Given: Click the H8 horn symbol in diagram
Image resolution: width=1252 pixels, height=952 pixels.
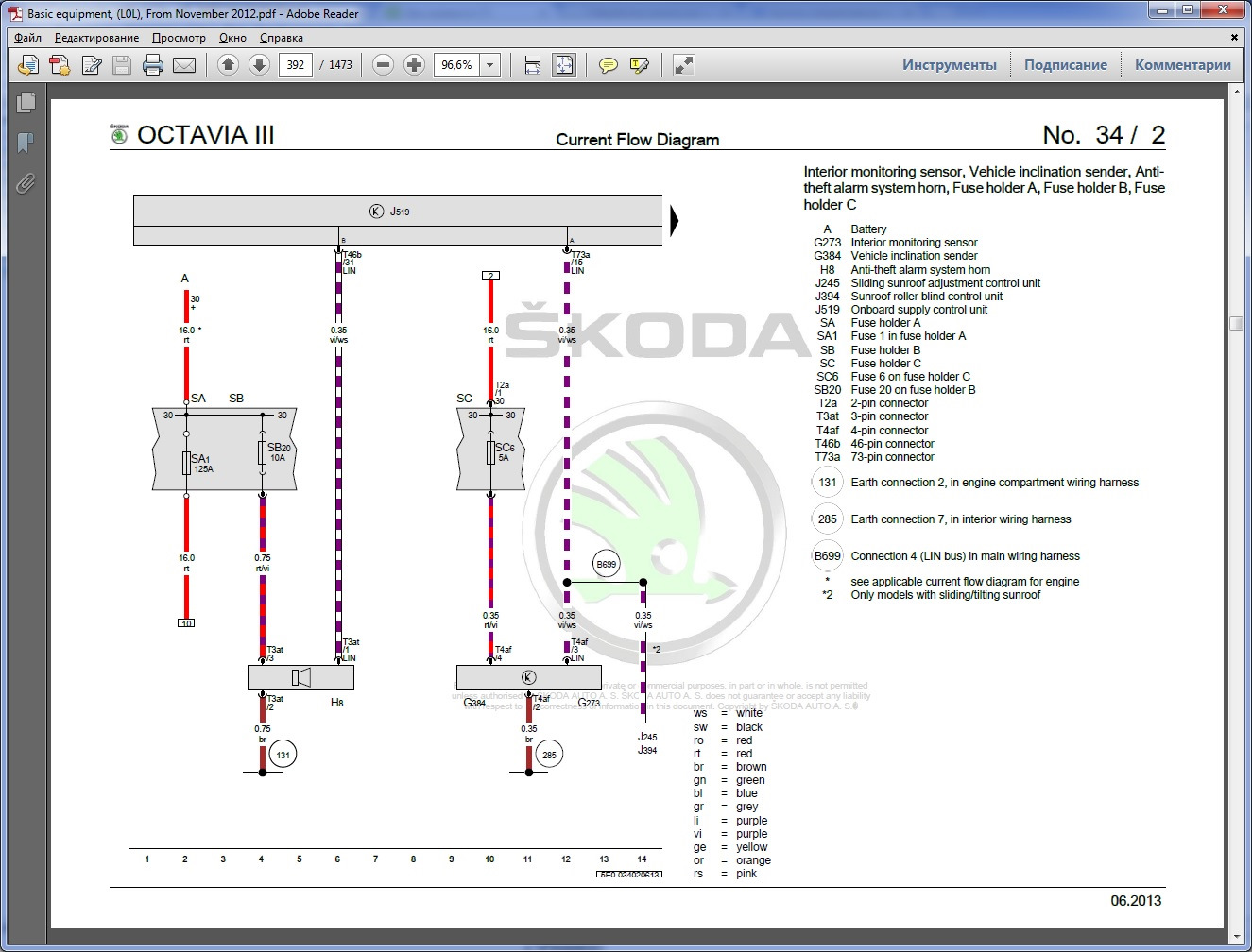Looking at the screenshot, I should pyautogui.click(x=301, y=677).
